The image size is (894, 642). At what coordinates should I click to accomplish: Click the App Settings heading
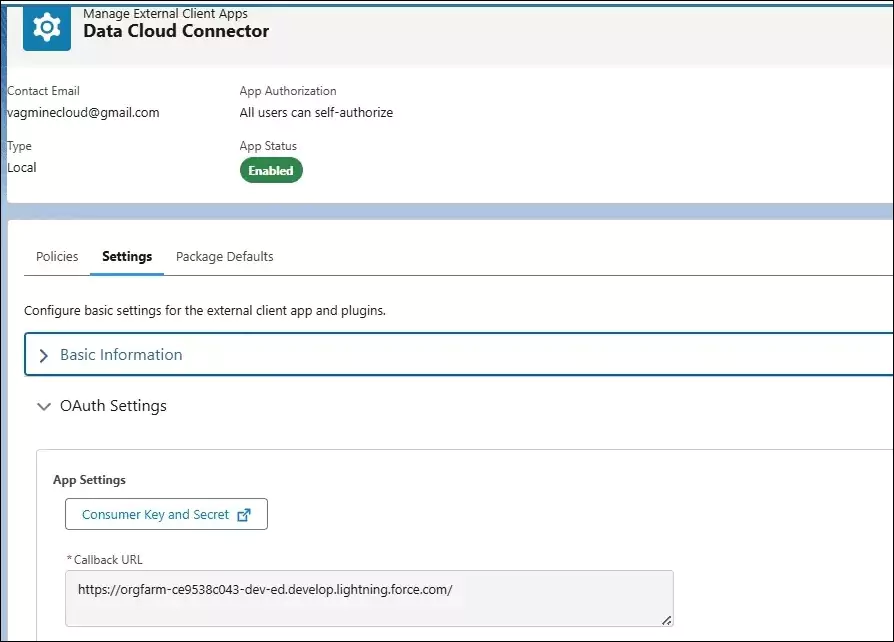tap(89, 480)
